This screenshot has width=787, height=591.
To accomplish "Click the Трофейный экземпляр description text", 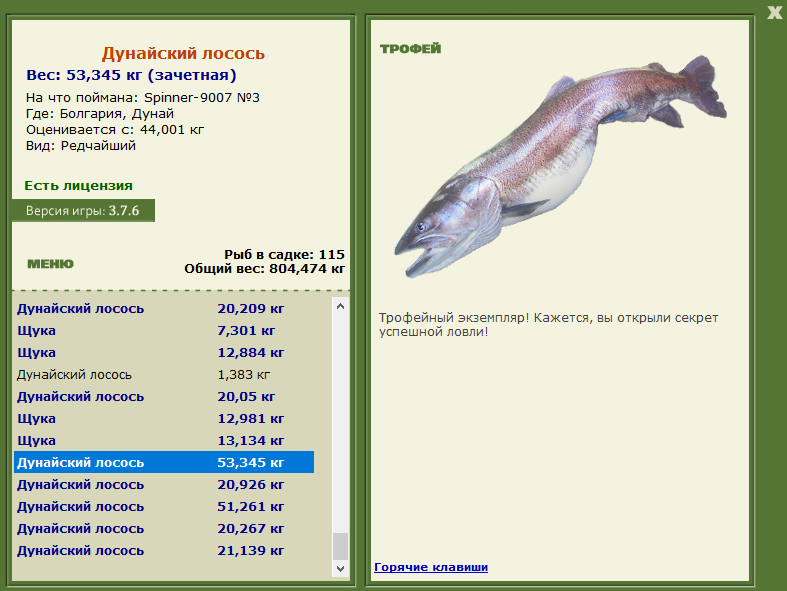I will (549, 324).
